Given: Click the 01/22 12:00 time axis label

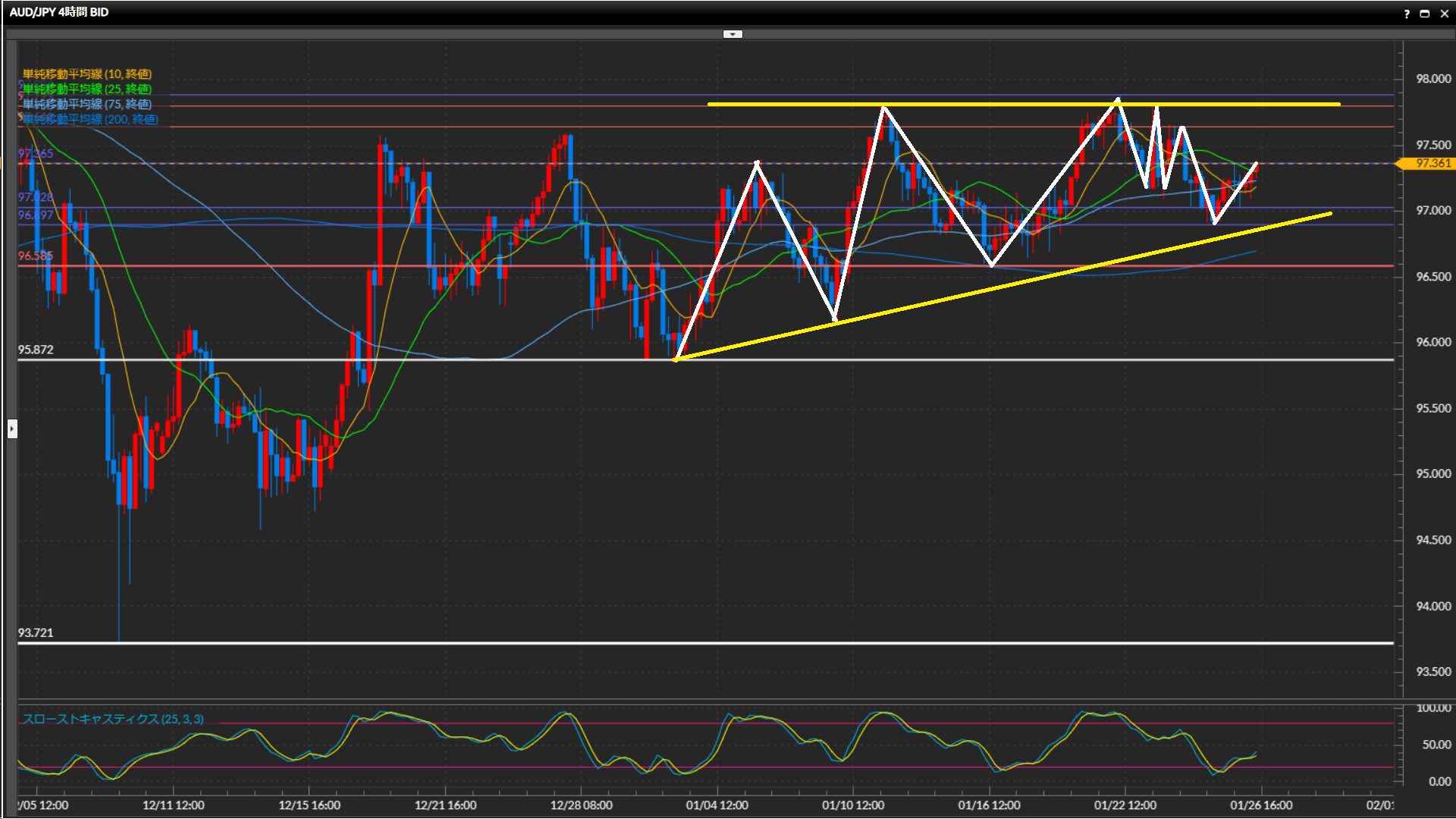Looking at the screenshot, I should click(1125, 805).
